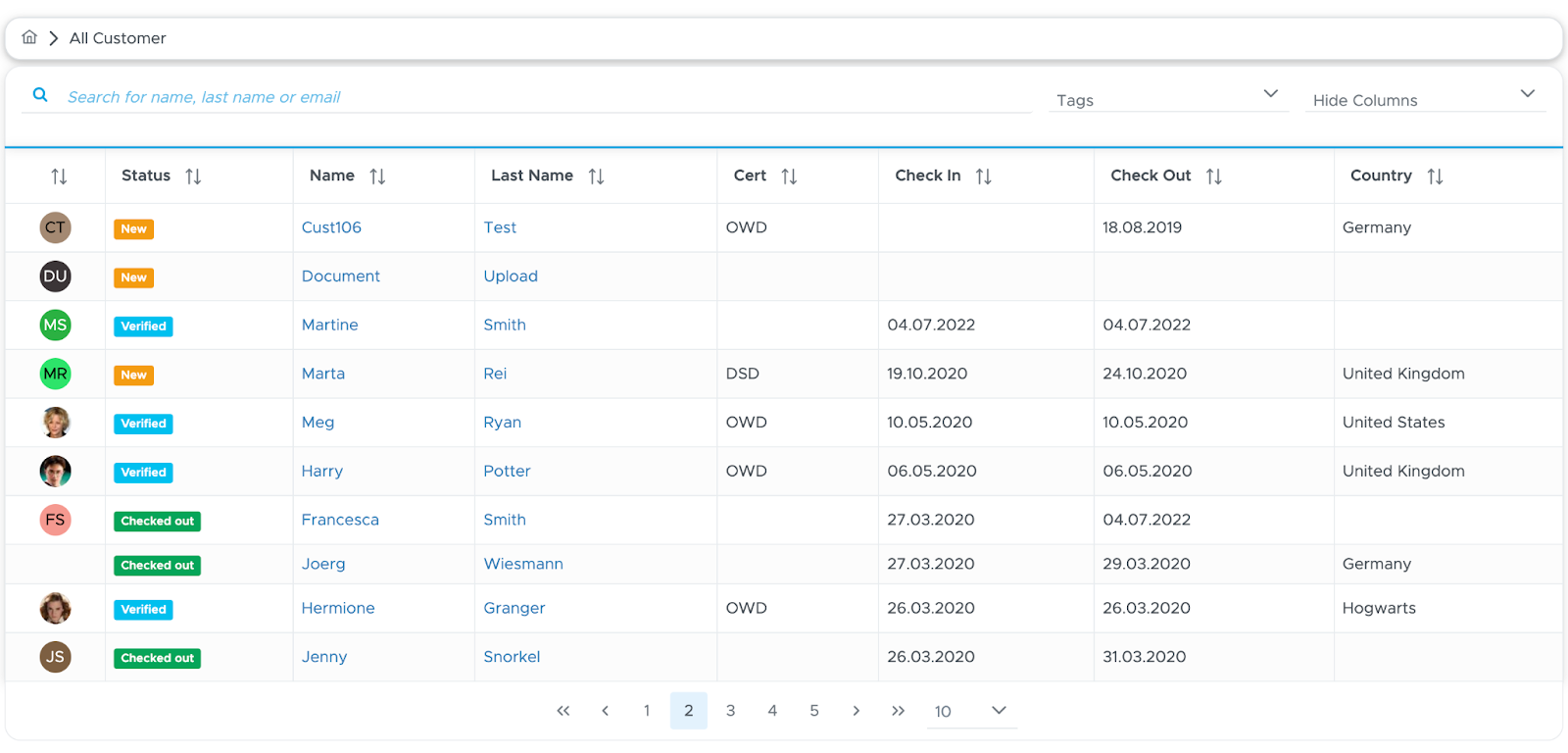Sort by the Country column arrows
Viewport: 1568px width, 753px height.
coord(1436,176)
